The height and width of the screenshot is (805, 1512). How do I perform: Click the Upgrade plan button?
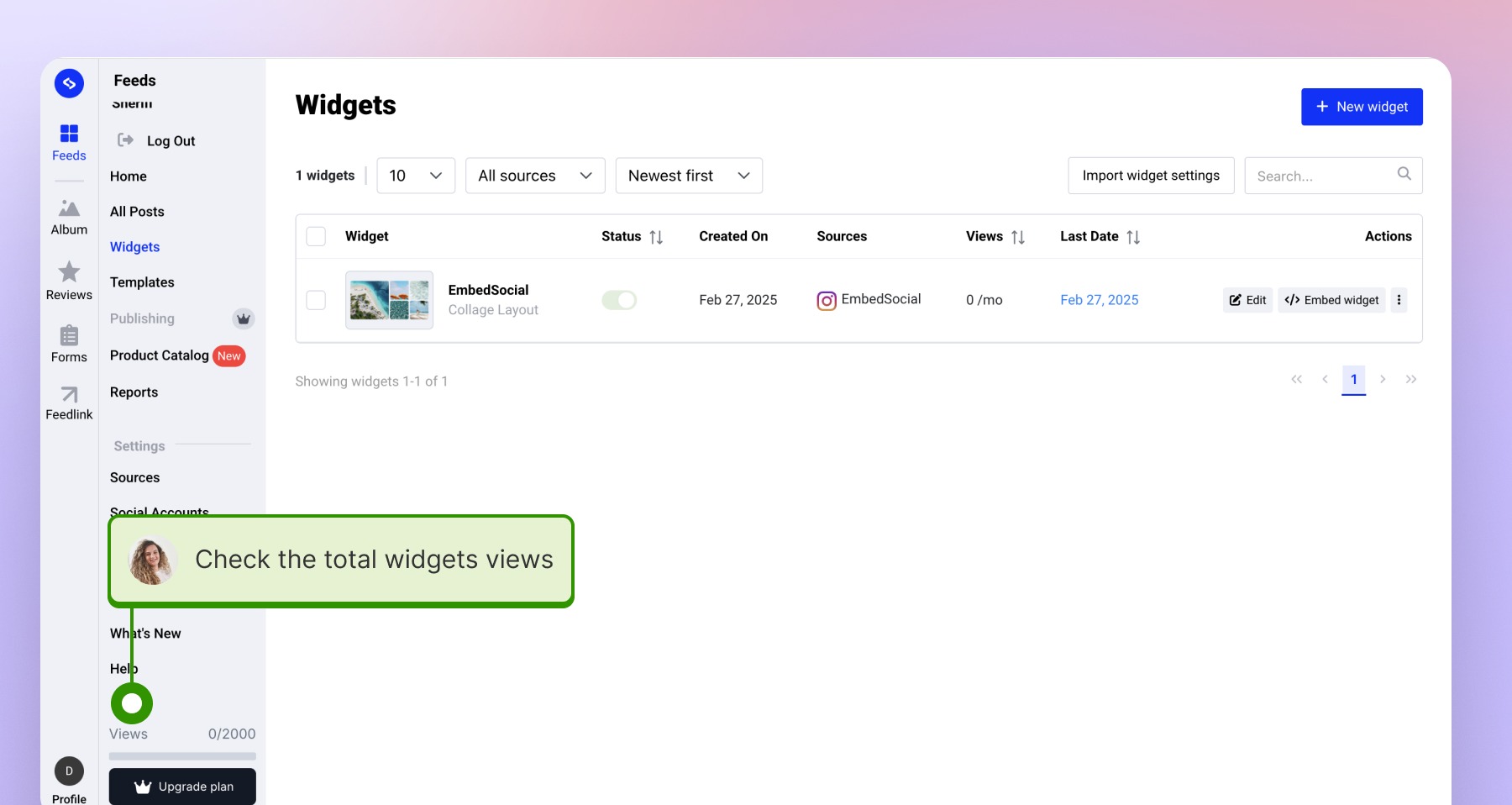(182, 787)
